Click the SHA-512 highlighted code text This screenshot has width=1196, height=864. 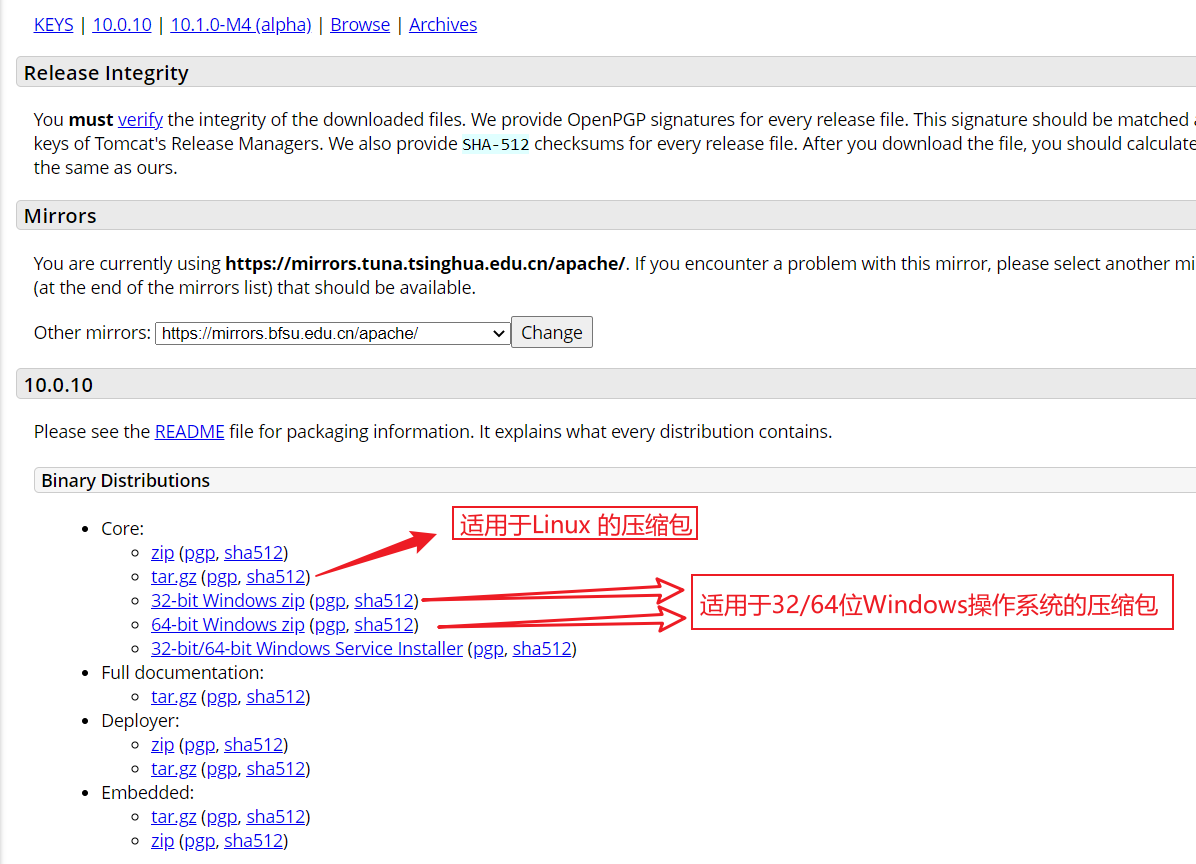496,144
